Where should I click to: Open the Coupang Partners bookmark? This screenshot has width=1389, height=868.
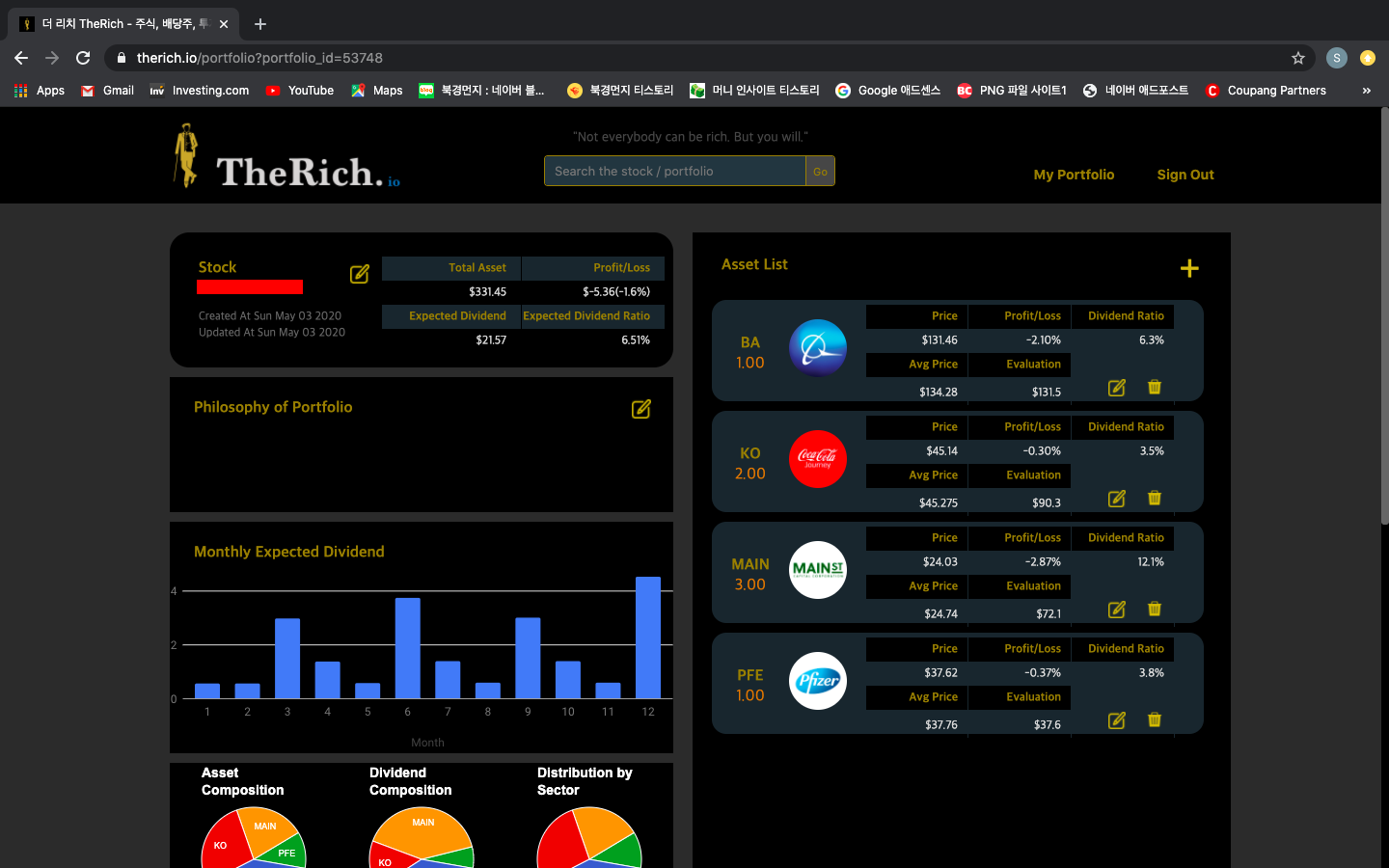pyautogui.click(x=1266, y=91)
